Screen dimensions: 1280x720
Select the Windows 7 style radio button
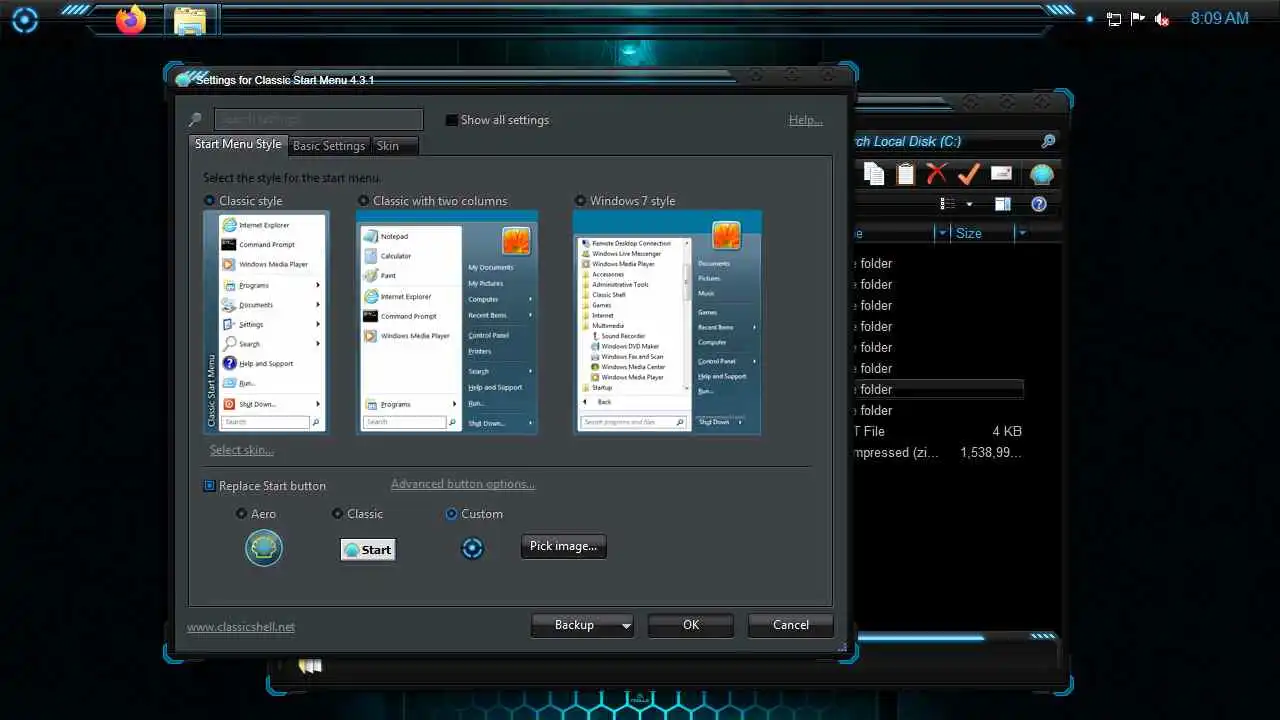point(580,201)
